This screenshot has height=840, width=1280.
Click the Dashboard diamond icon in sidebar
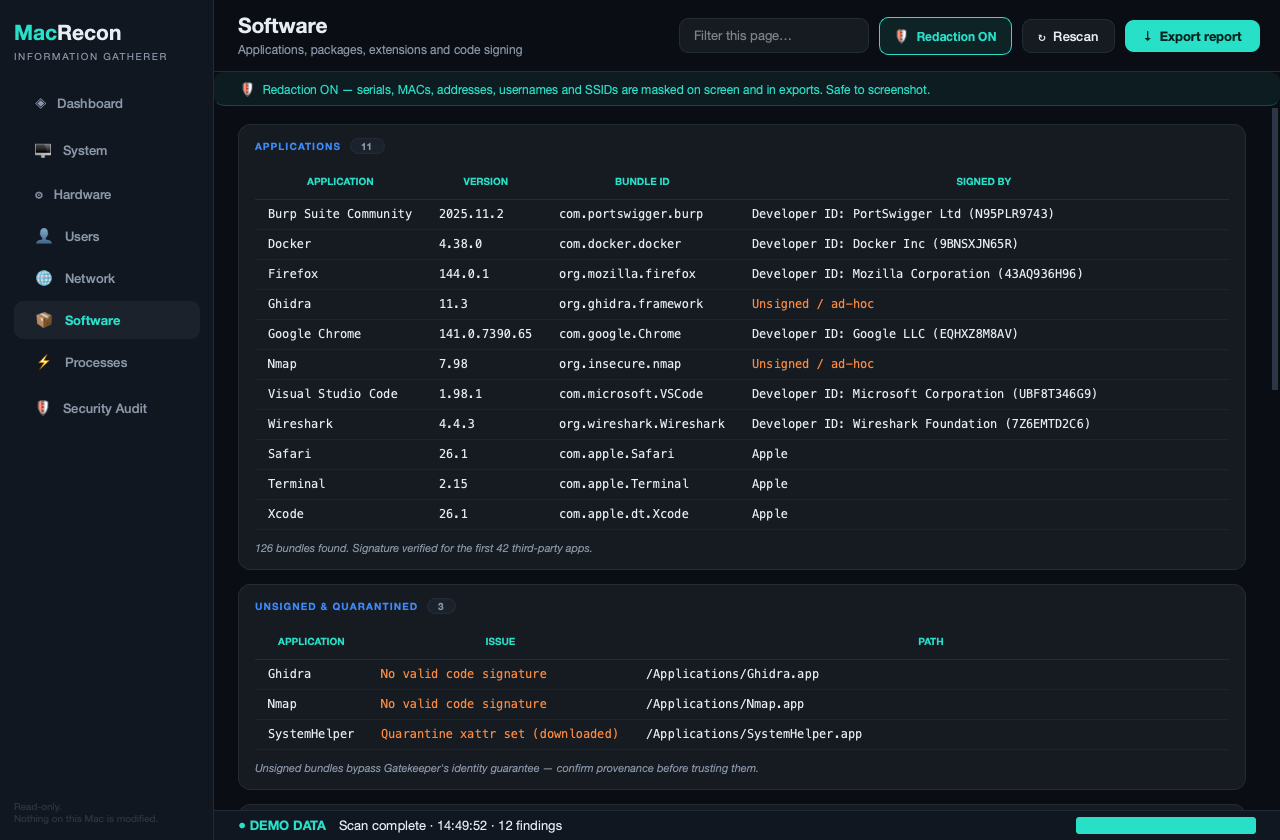pyautogui.click(x=40, y=103)
